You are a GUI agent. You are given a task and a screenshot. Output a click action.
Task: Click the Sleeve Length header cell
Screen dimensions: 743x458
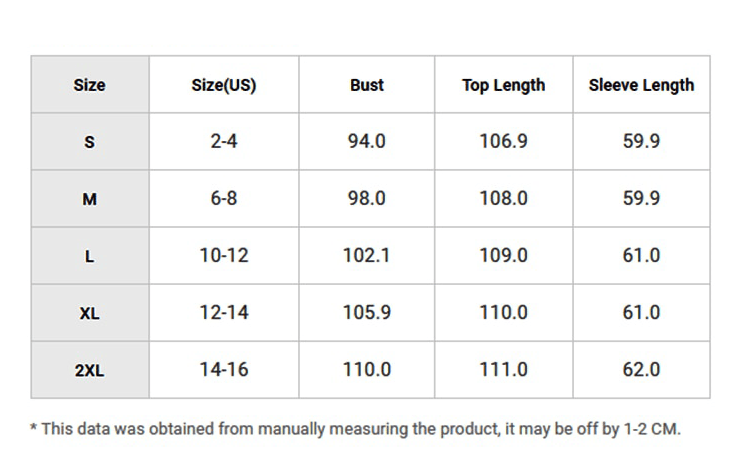click(641, 85)
